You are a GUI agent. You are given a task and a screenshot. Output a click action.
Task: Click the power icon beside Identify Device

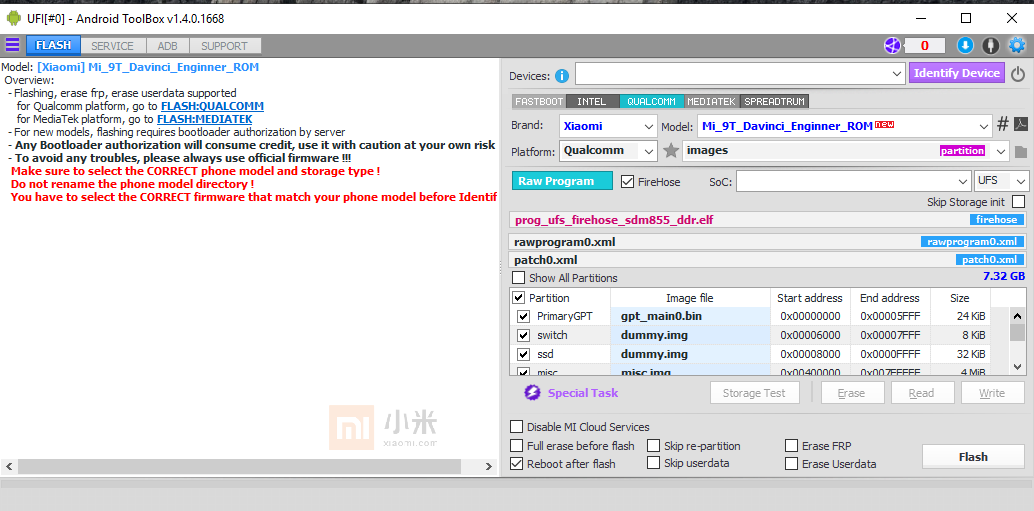(x=1018, y=74)
